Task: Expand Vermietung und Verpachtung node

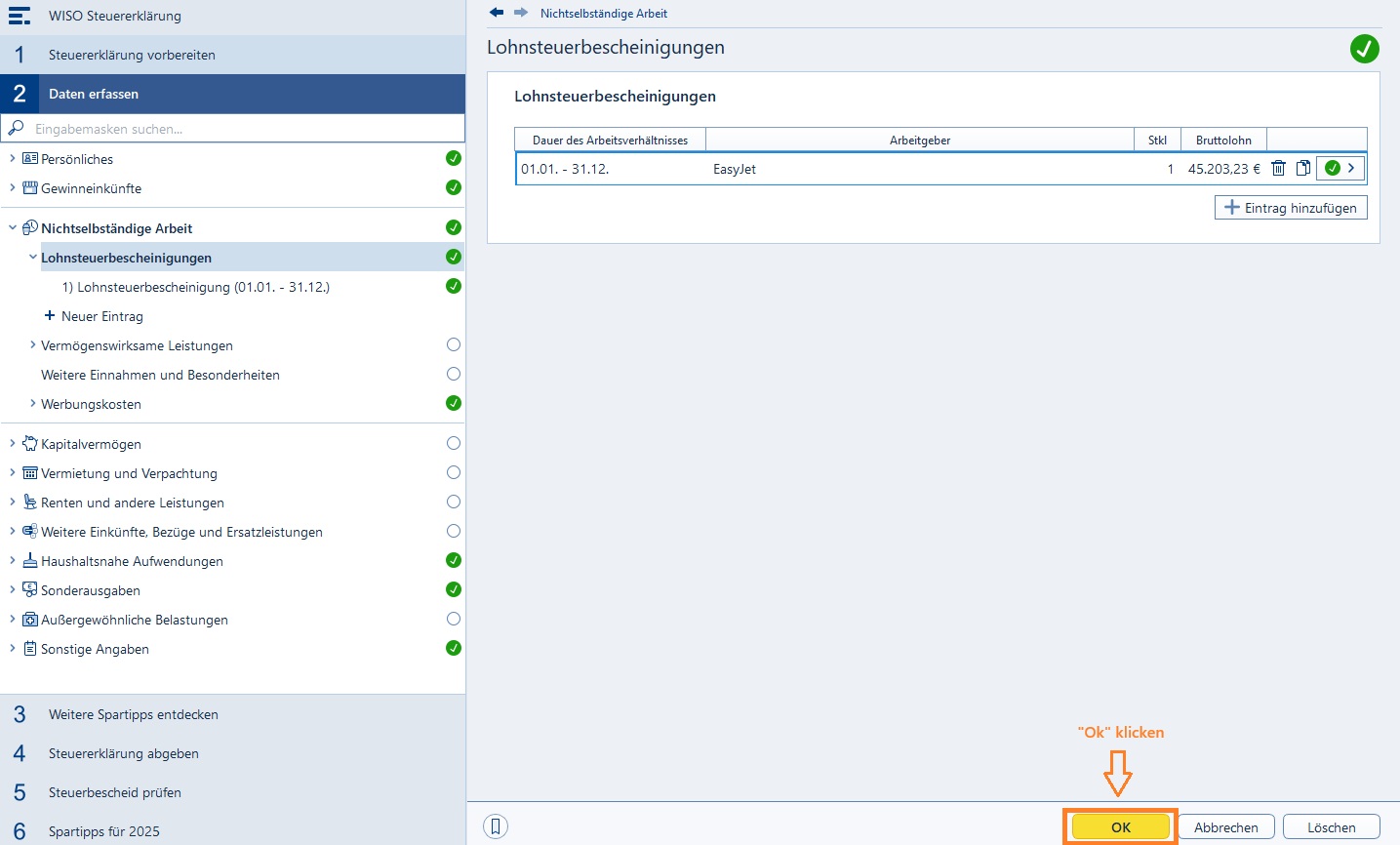Action: [12, 472]
